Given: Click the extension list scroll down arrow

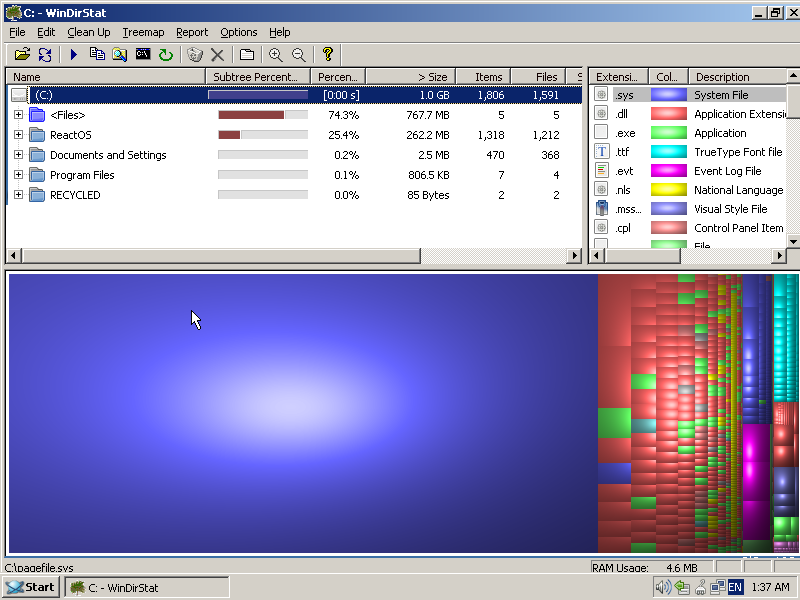Looking at the screenshot, I should pyautogui.click(x=793, y=241).
